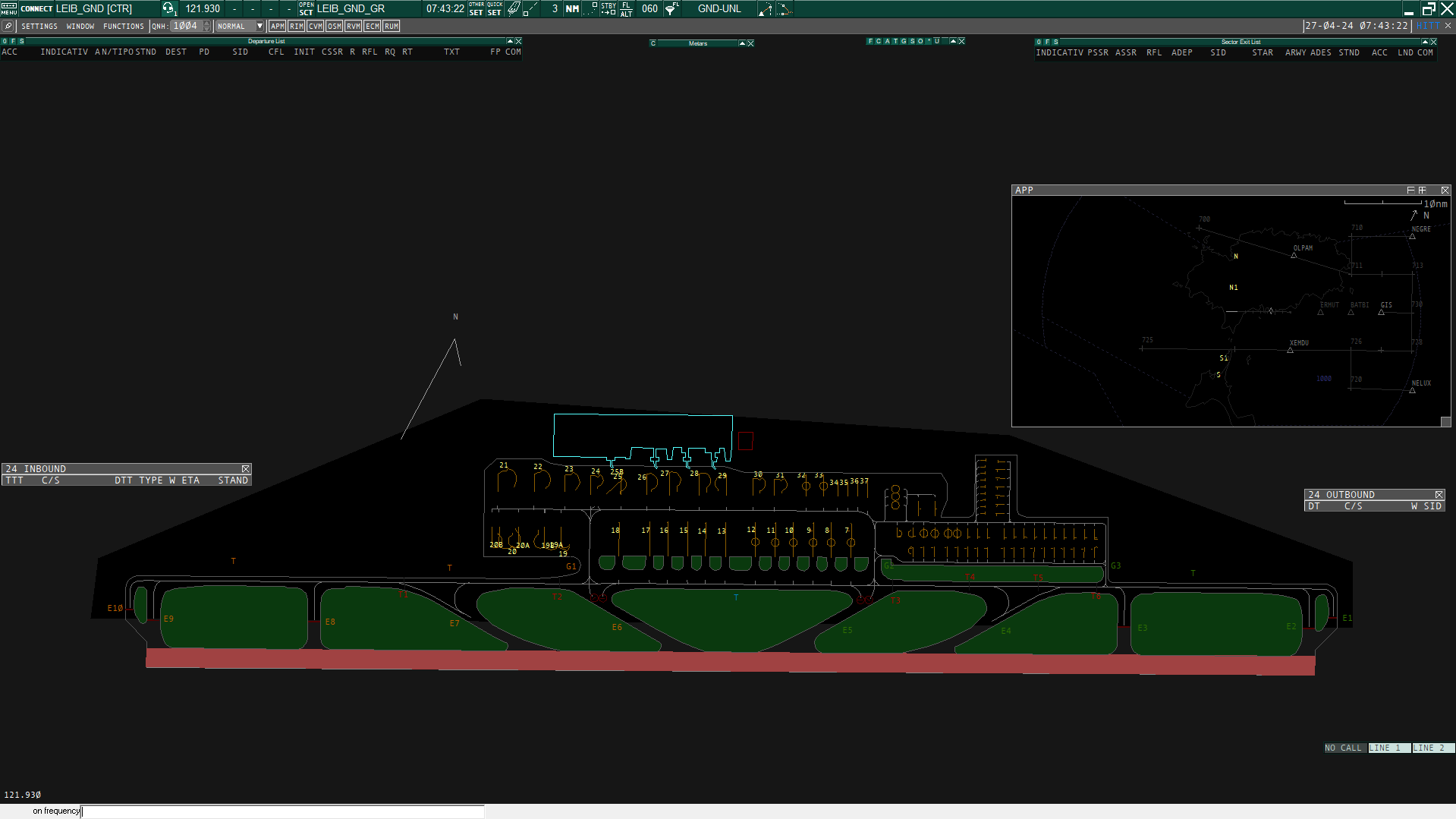Click the S button in Departure List
Viewport: 1456px width, 819px height.
(x=21, y=41)
